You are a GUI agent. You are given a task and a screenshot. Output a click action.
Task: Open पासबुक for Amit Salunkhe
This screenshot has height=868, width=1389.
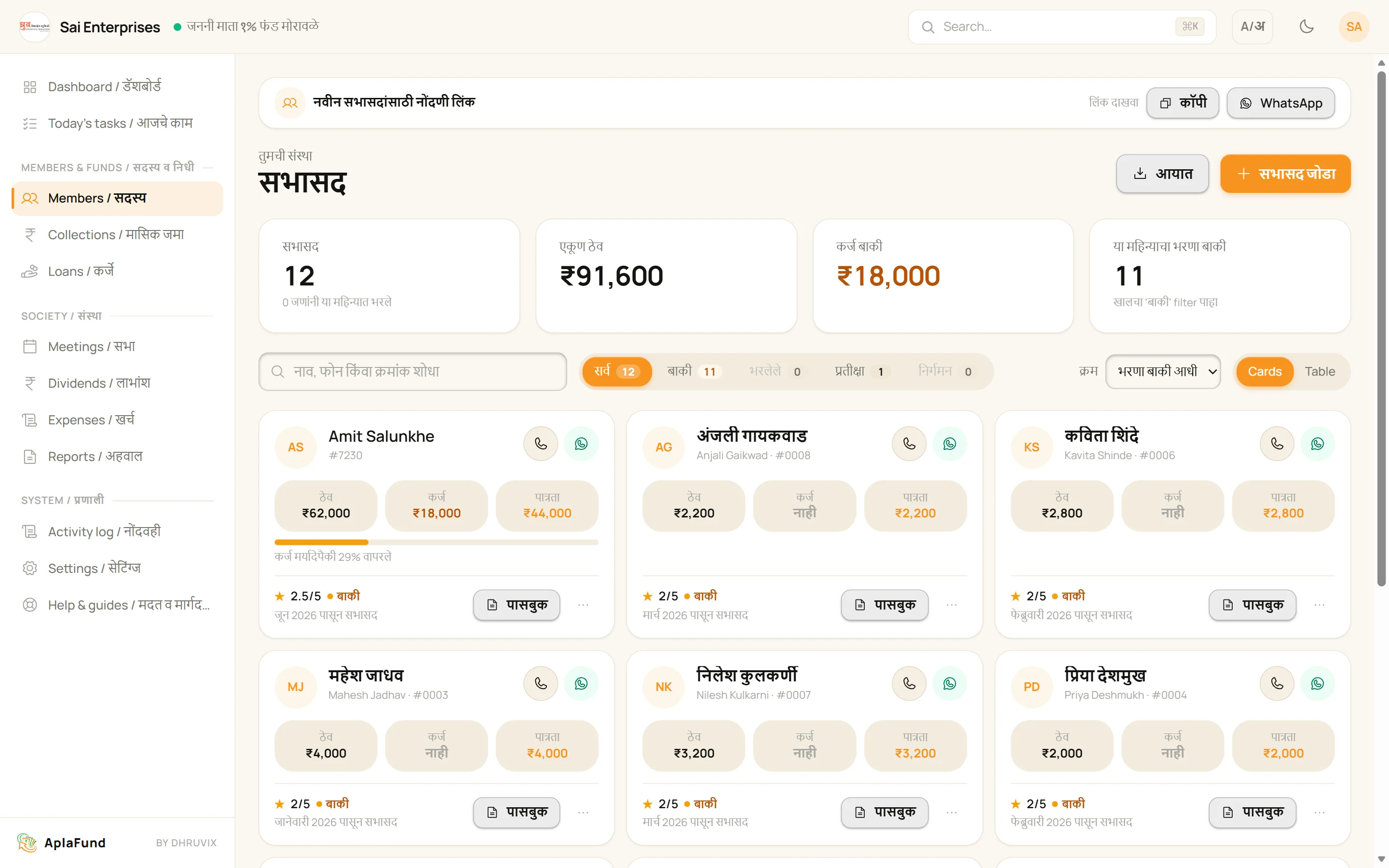tap(517, 605)
